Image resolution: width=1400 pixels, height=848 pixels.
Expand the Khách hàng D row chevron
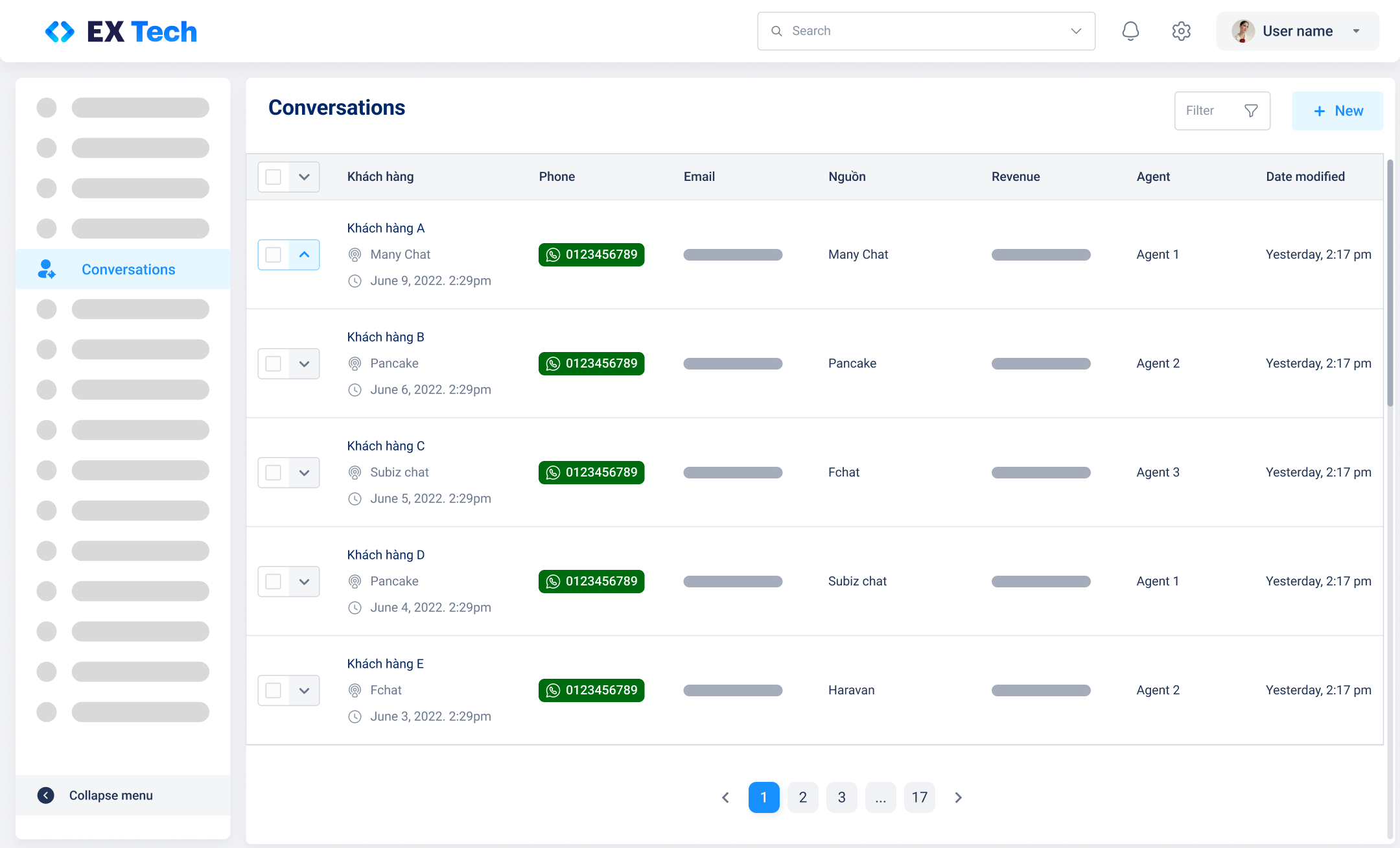304,582
